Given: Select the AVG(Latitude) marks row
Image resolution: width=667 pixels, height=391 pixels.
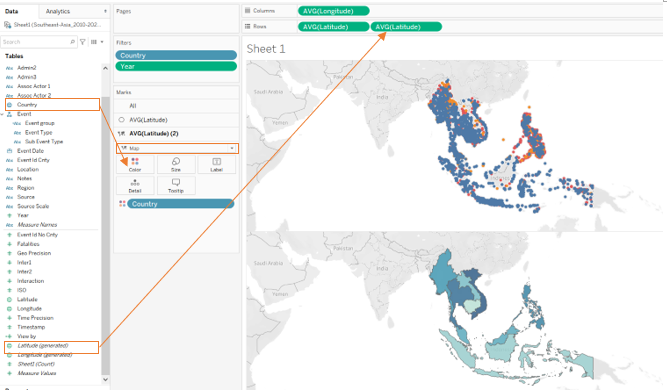Looking at the screenshot, I should [x=176, y=120].
